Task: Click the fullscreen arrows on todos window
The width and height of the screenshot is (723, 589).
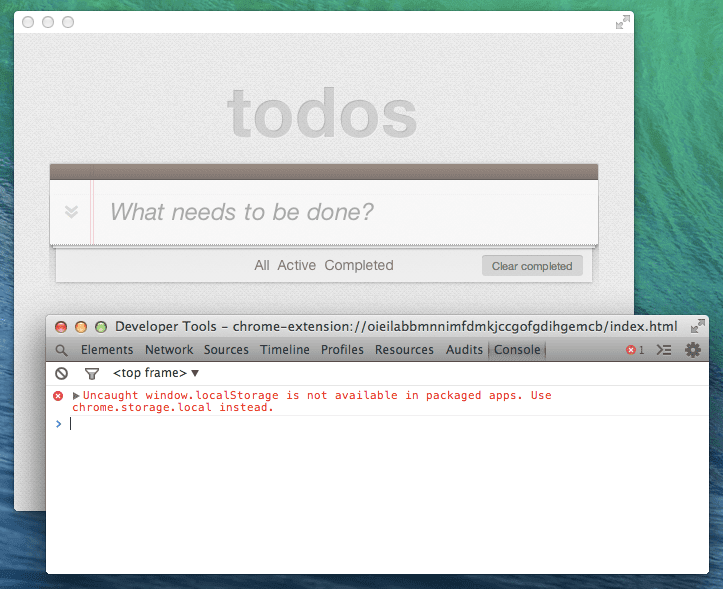Action: (x=623, y=22)
